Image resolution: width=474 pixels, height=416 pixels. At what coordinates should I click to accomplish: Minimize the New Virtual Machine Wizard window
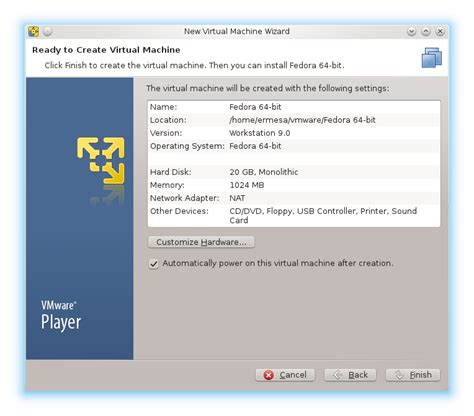(x=411, y=31)
